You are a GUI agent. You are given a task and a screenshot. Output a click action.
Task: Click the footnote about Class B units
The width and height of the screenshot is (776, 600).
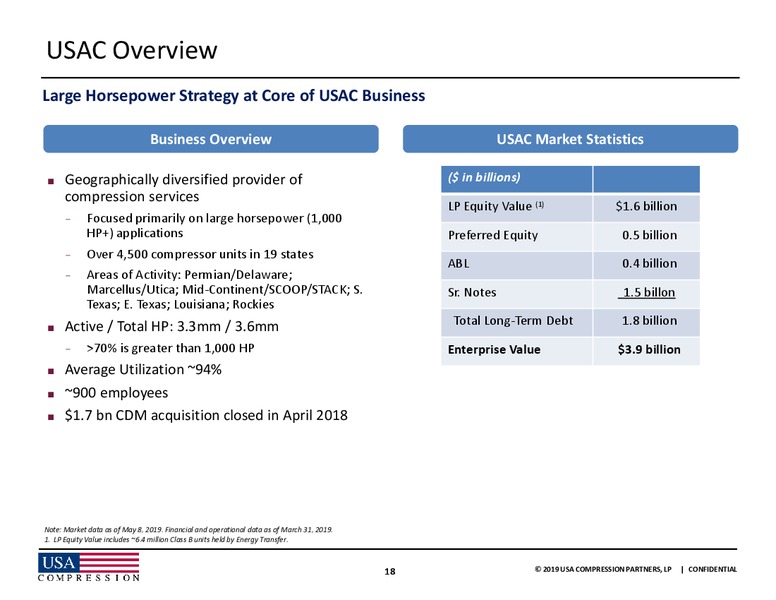pos(166,540)
